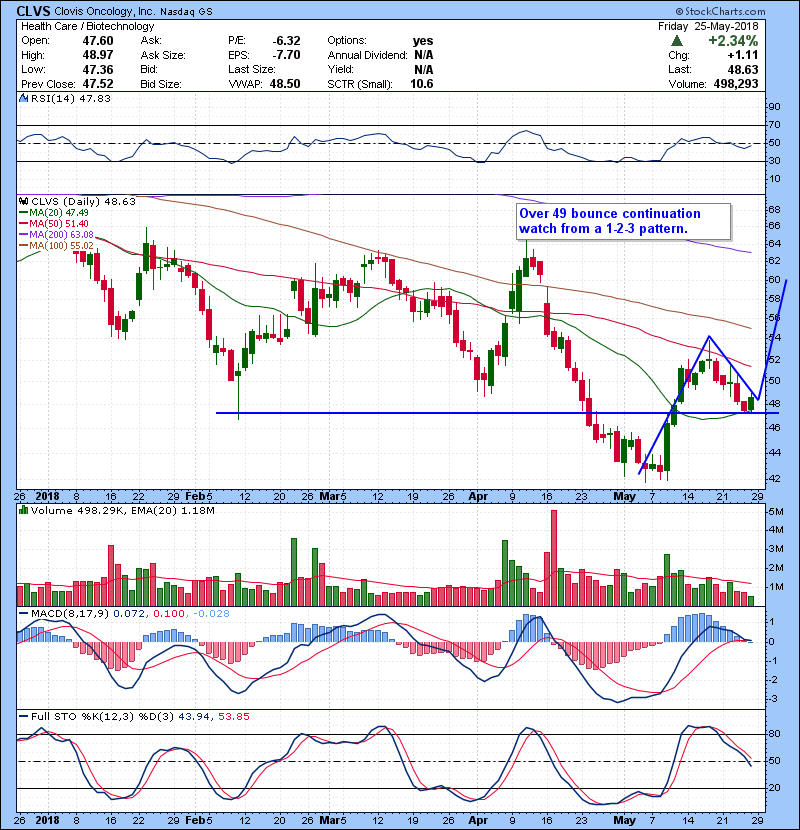Click the MACD(8,17,9) panel label
Image resolution: width=800 pixels, height=830 pixels.
tap(70, 614)
